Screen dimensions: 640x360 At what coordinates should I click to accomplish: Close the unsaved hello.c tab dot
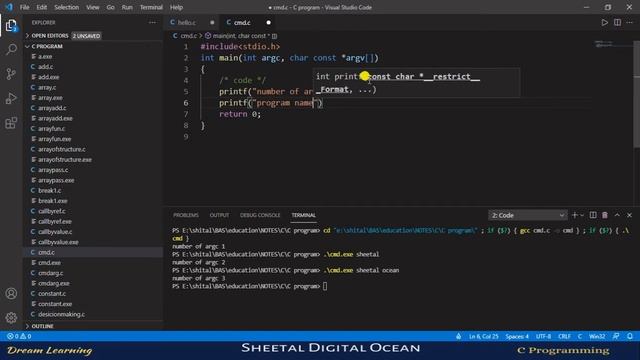pos(212,22)
